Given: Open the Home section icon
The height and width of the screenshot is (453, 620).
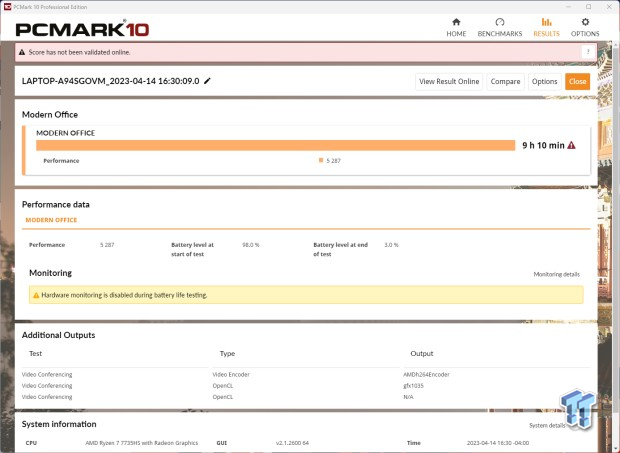Looking at the screenshot, I should pyautogui.click(x=456, y=22).
